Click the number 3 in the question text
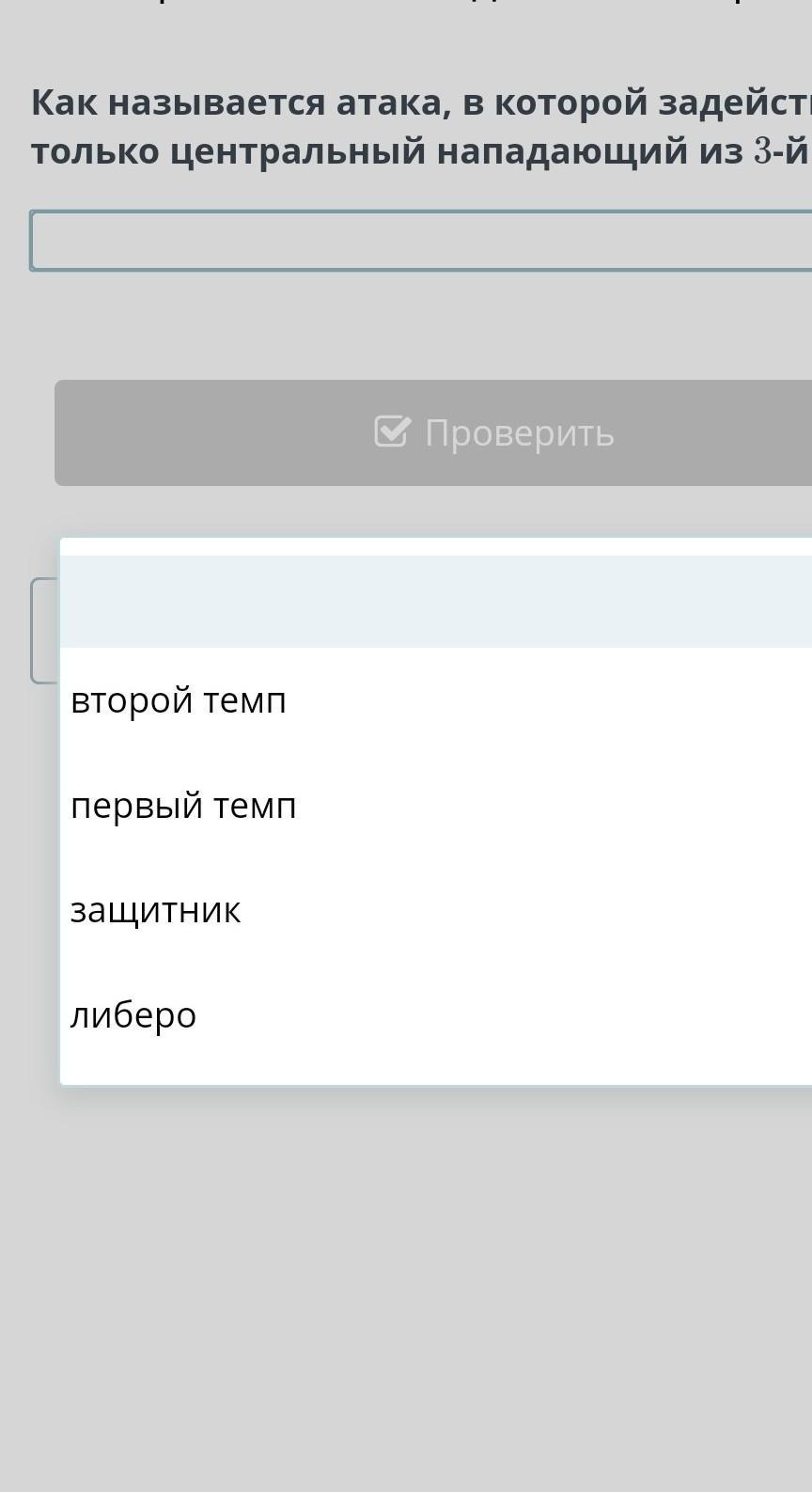This screenshot has height=1492, width=812. tap(764, 151)
